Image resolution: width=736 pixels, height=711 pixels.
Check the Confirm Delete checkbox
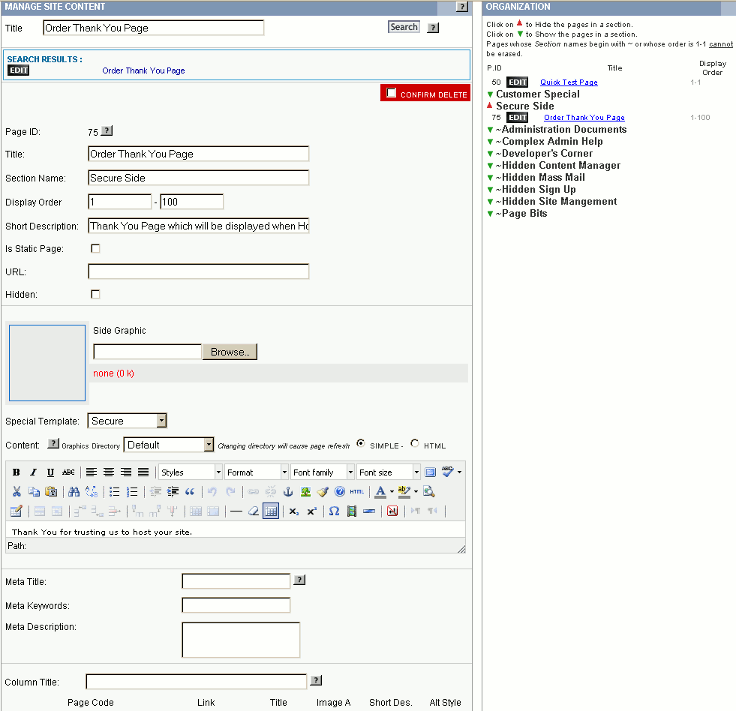click(391, 92)
